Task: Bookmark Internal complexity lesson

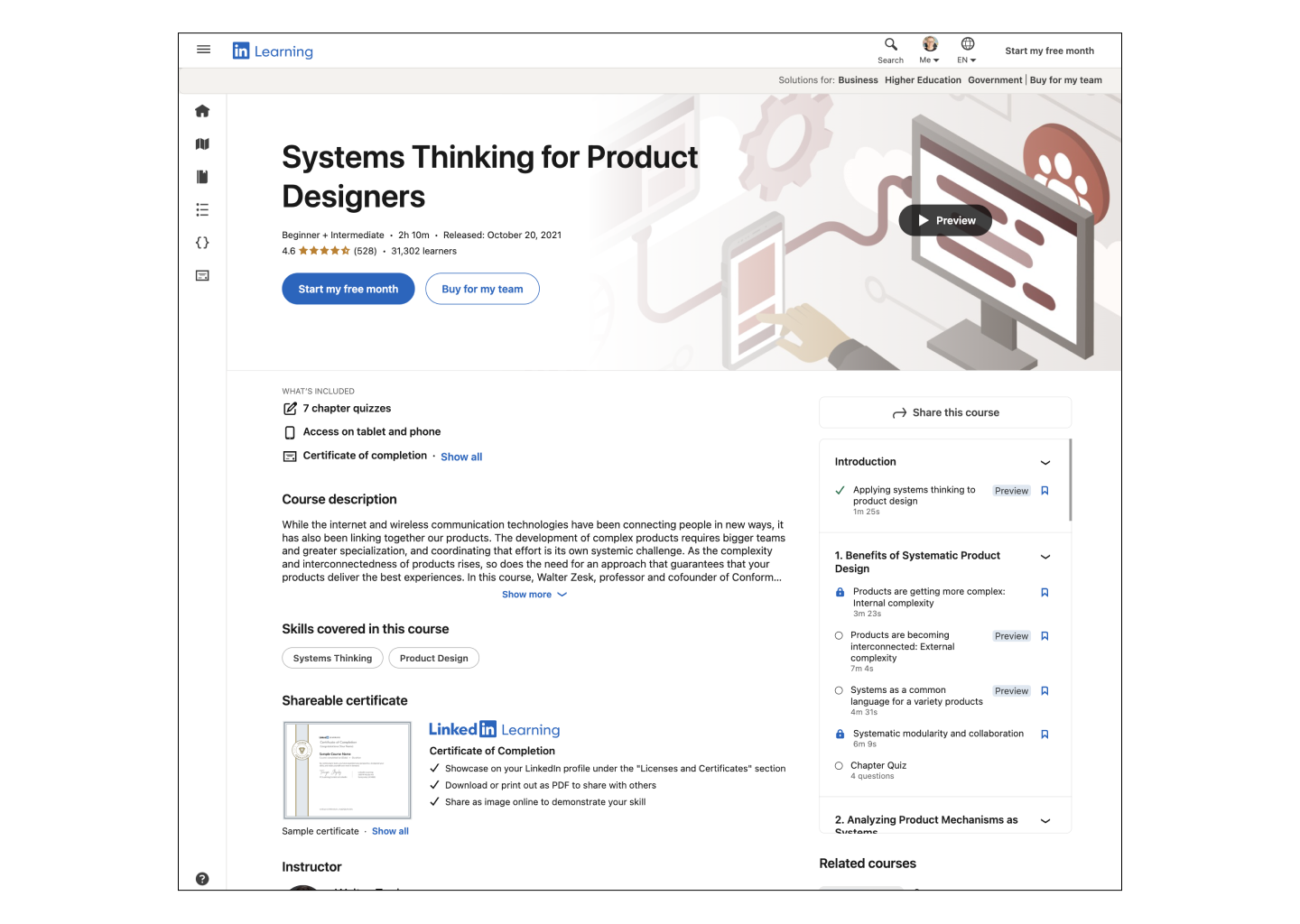Action: (x=1045, y=593)
